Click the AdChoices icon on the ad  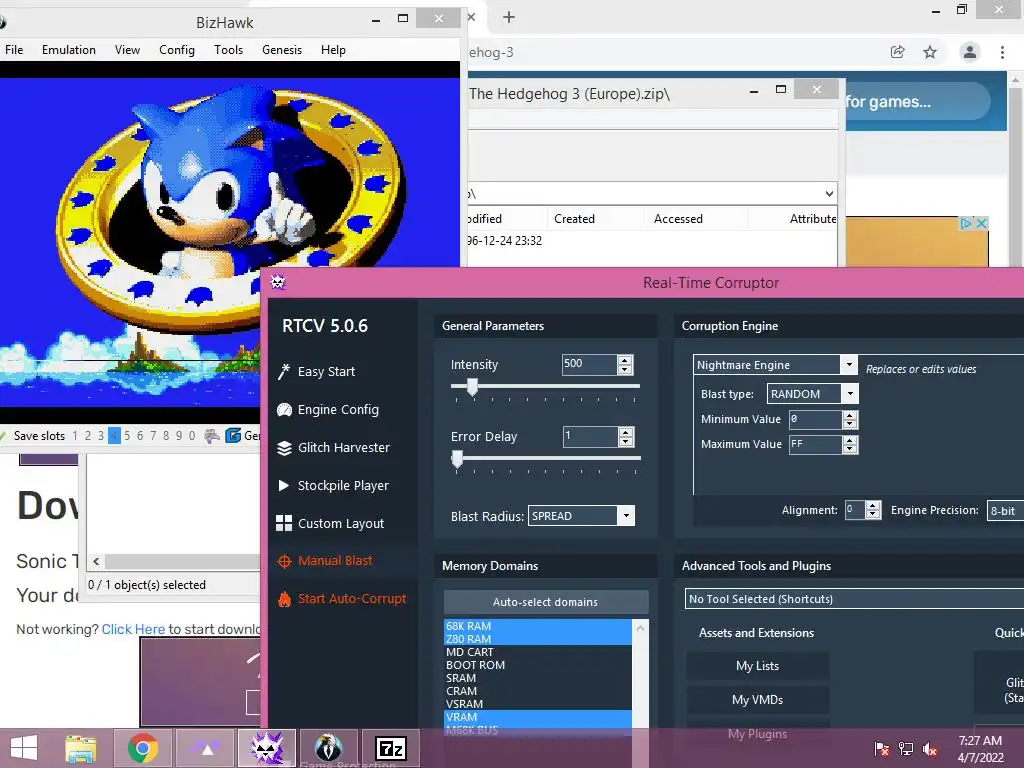965,223
